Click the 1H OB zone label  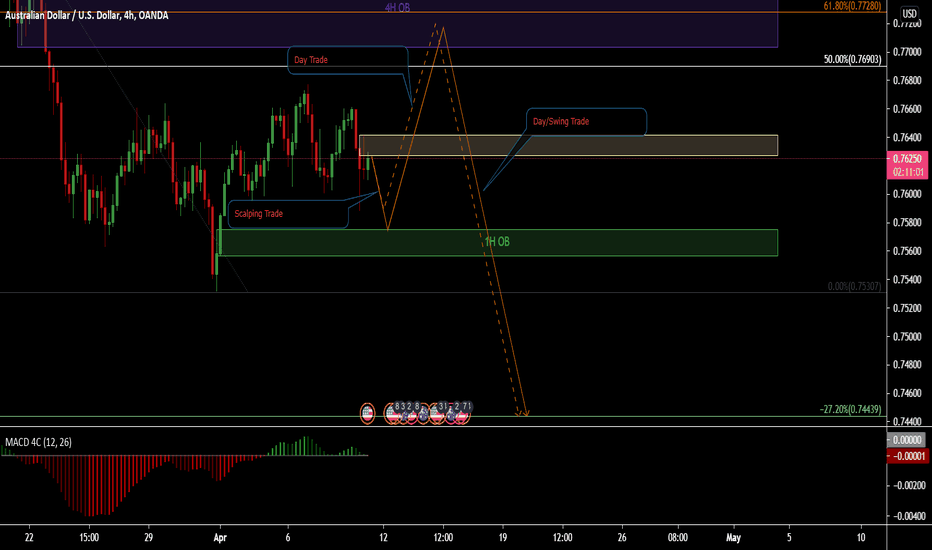click(497, 242)
